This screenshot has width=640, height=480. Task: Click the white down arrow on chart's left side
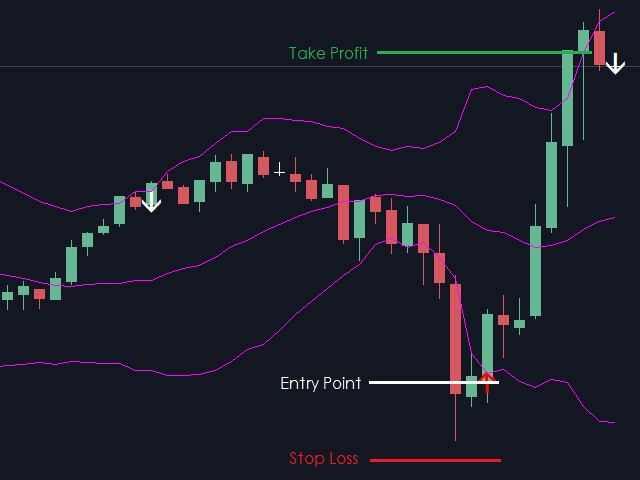click(x=151, y=201)
